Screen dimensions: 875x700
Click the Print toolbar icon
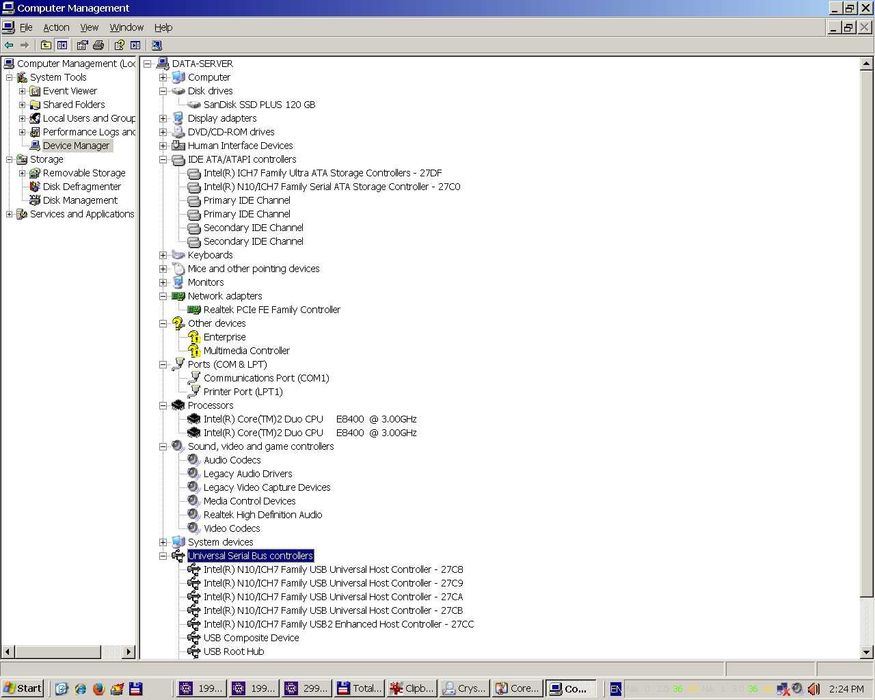99,45
